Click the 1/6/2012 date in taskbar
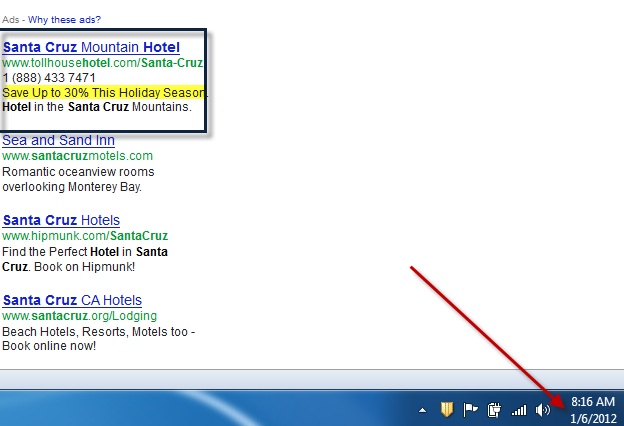 (x=593, y=418)
